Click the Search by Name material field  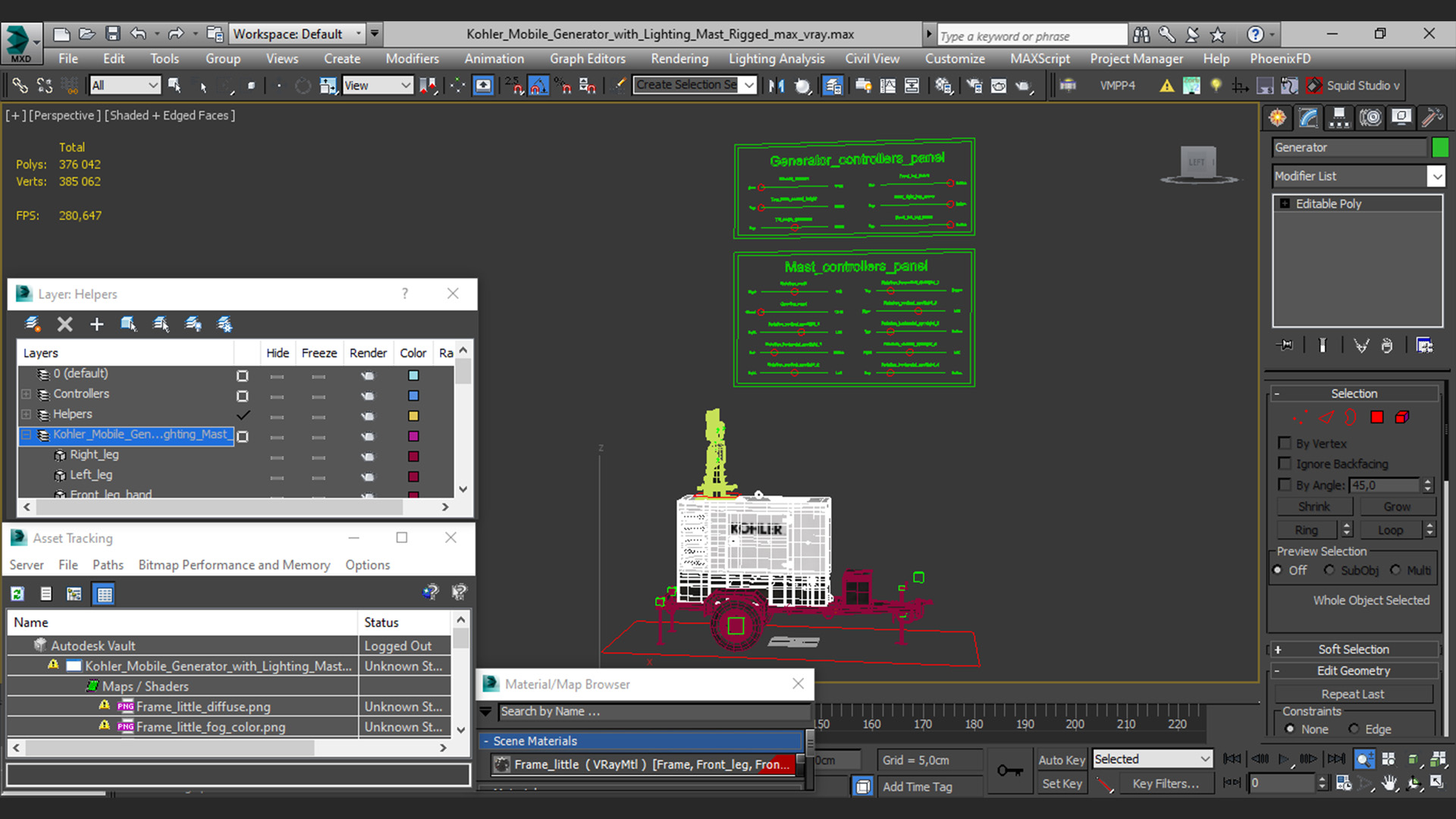(654, 711)
